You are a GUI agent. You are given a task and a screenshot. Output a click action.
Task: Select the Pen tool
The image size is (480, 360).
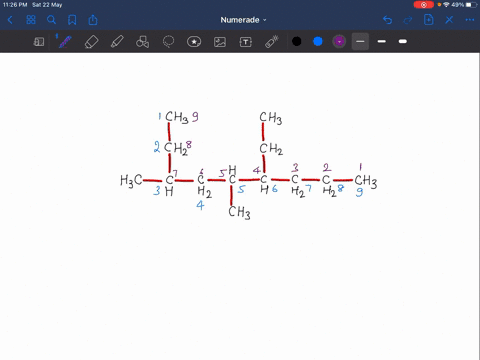[65, 42]
